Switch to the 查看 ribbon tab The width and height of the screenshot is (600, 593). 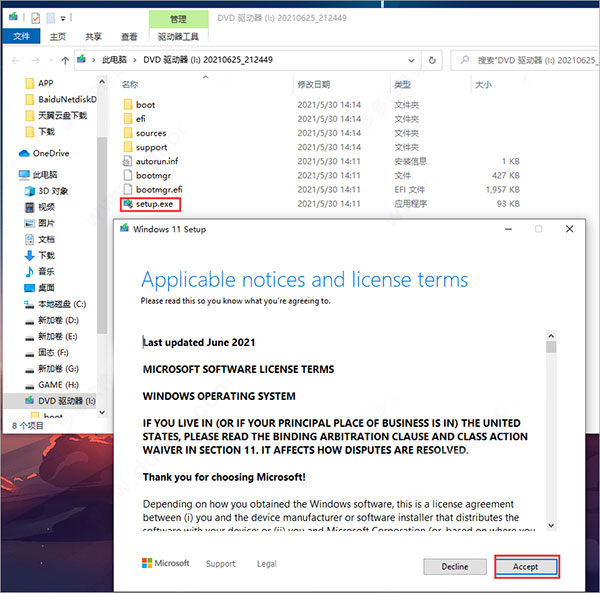click(x=129, y=36)
